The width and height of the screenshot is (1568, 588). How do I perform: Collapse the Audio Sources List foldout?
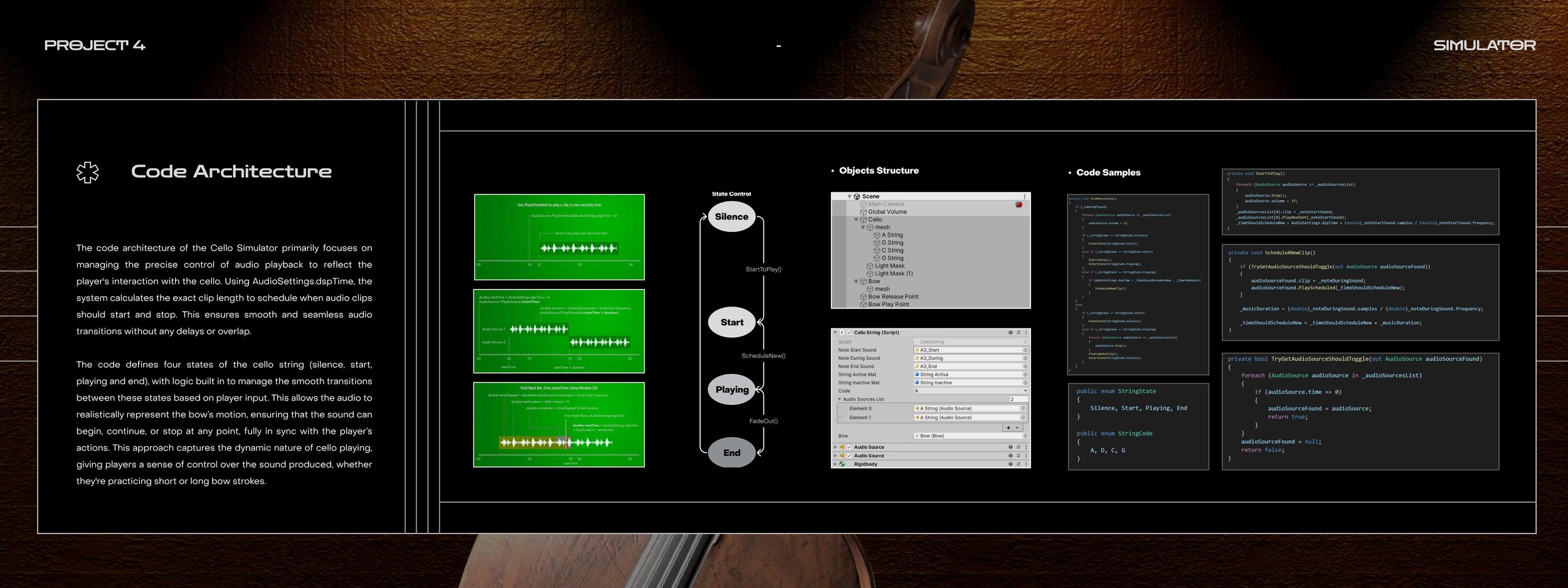[x=840, y=399]
